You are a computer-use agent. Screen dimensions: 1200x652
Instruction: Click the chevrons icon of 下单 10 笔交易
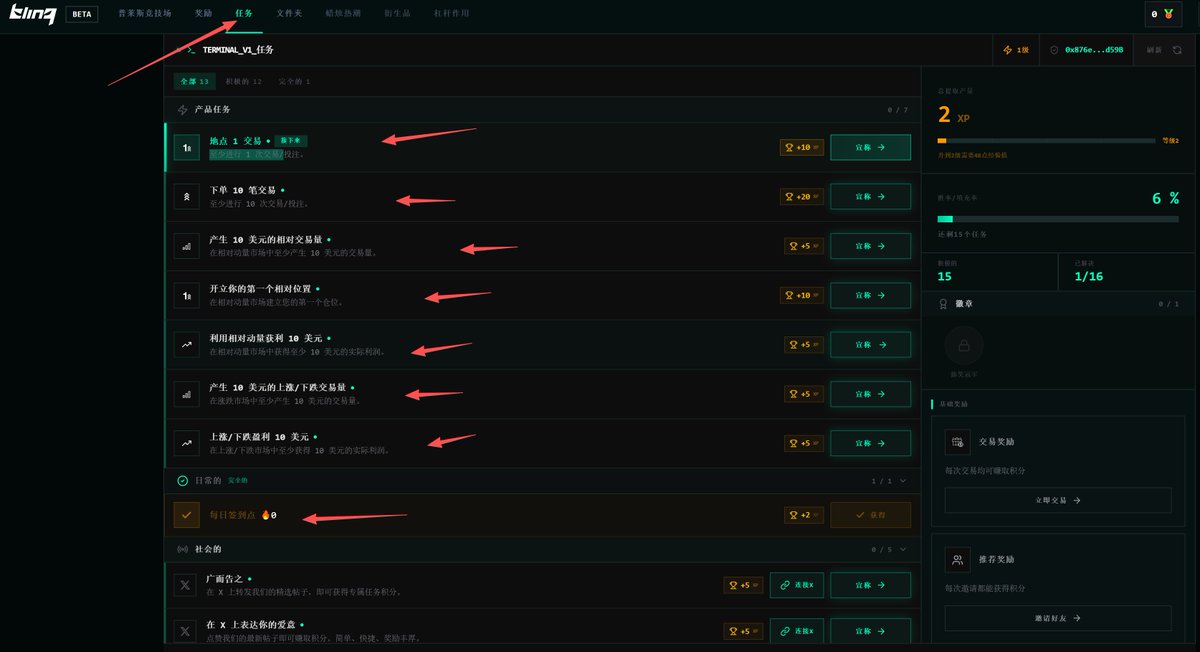tap(186, 197)
